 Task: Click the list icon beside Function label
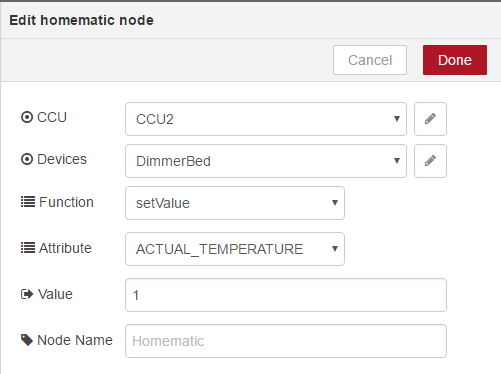(28, 202)
